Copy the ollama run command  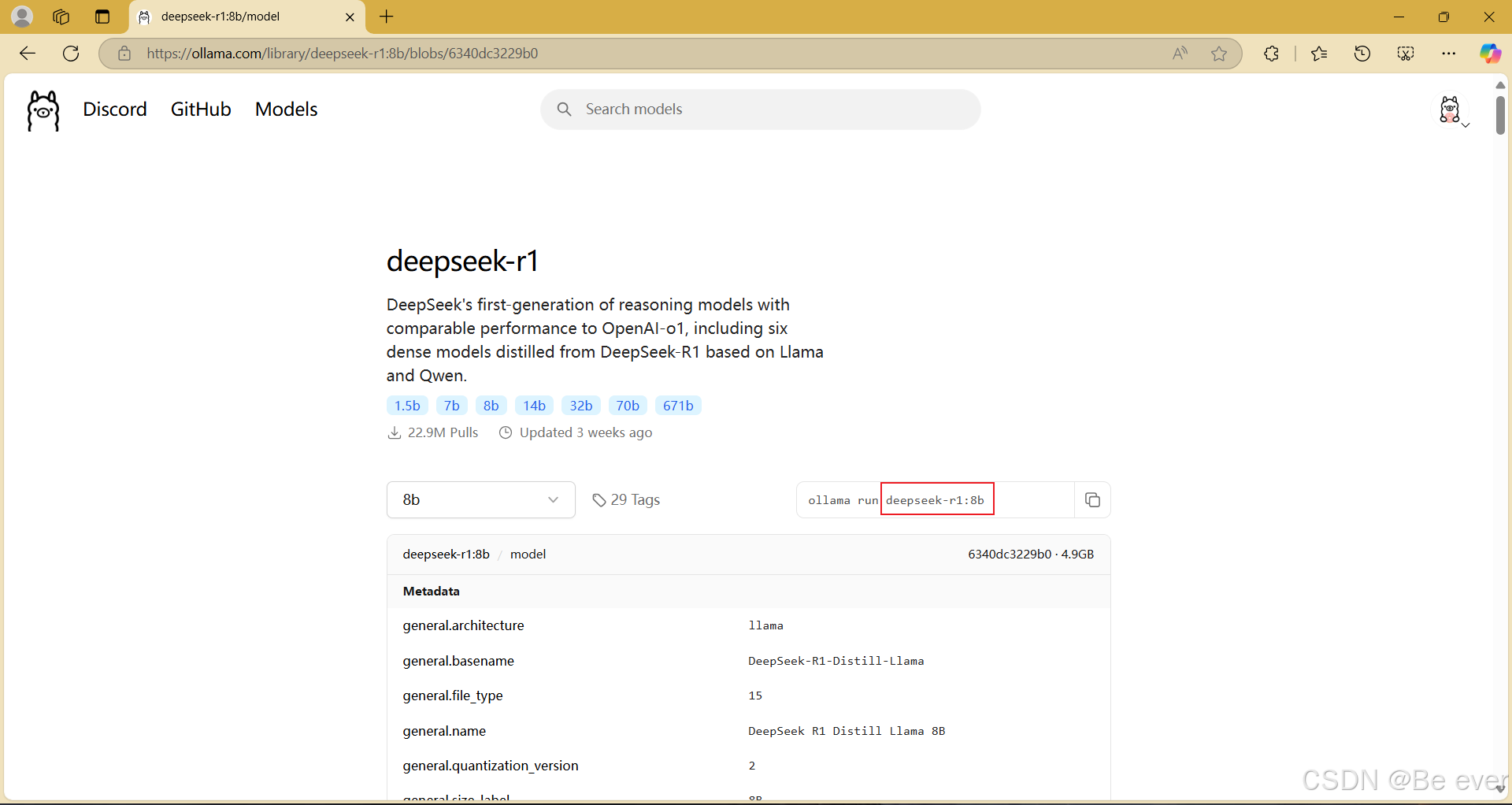point(1092,499)
